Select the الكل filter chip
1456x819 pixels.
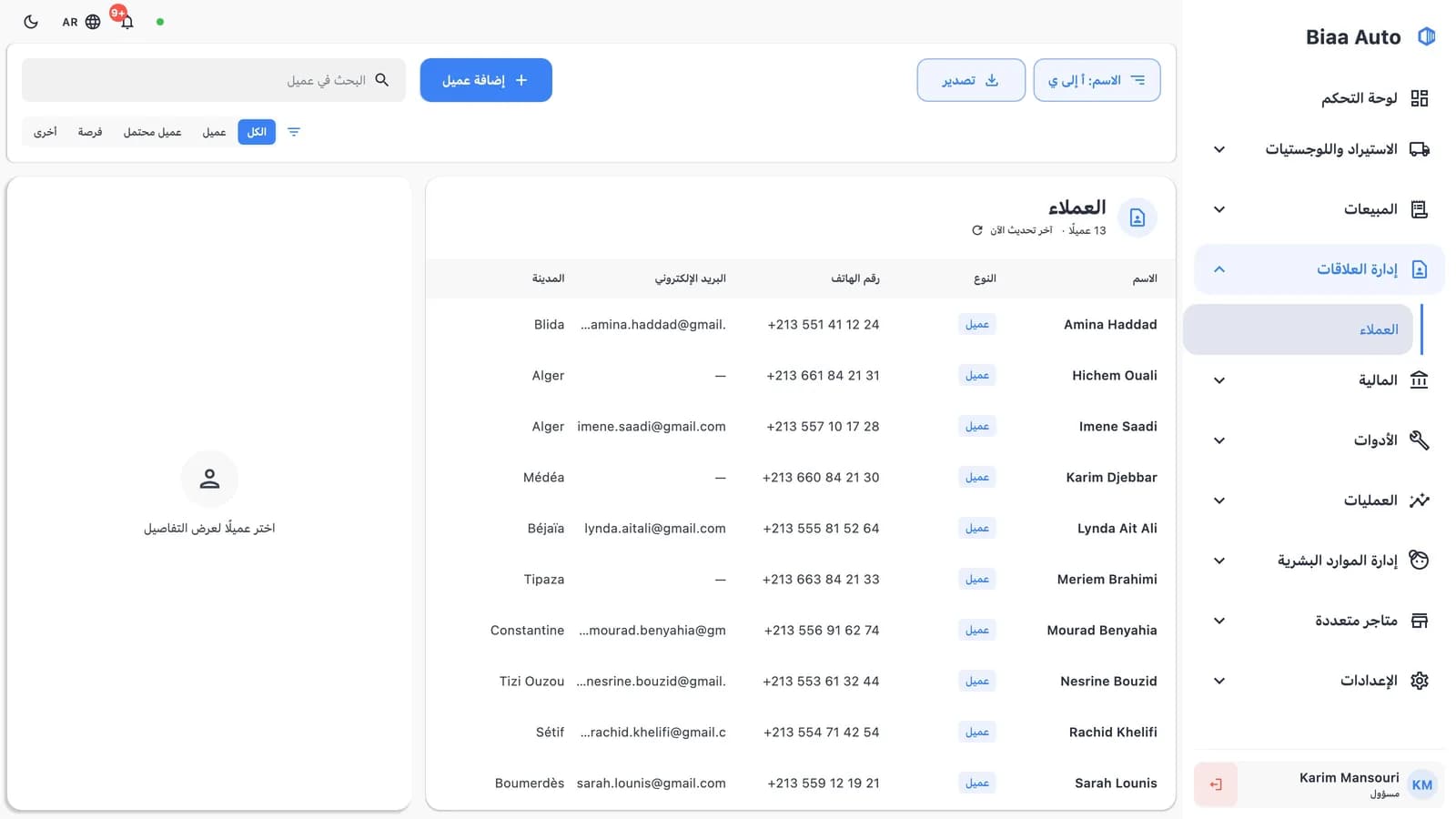tap(257, 132)
